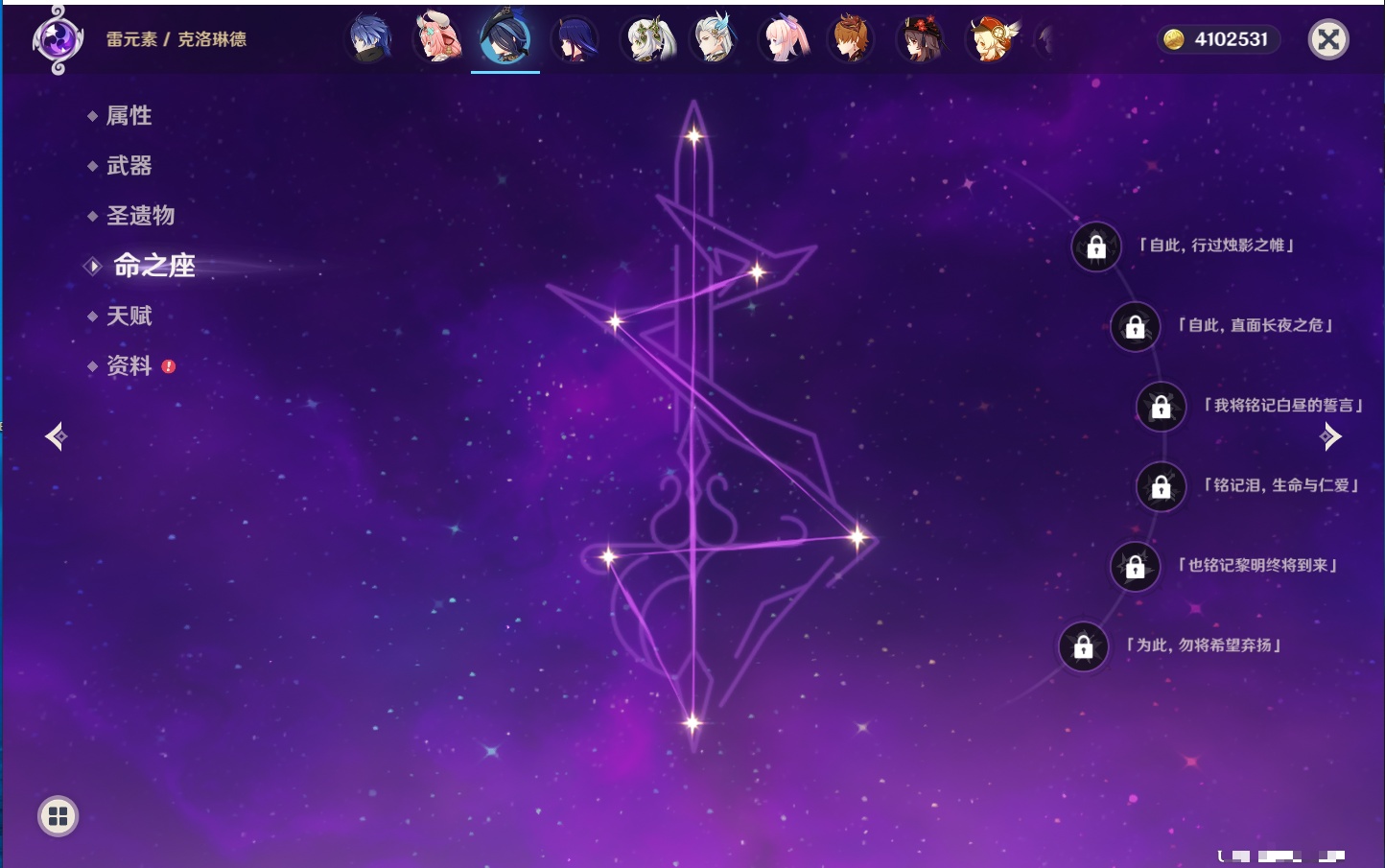Select the pink-haired horned character avatar

tap(436, 39)
